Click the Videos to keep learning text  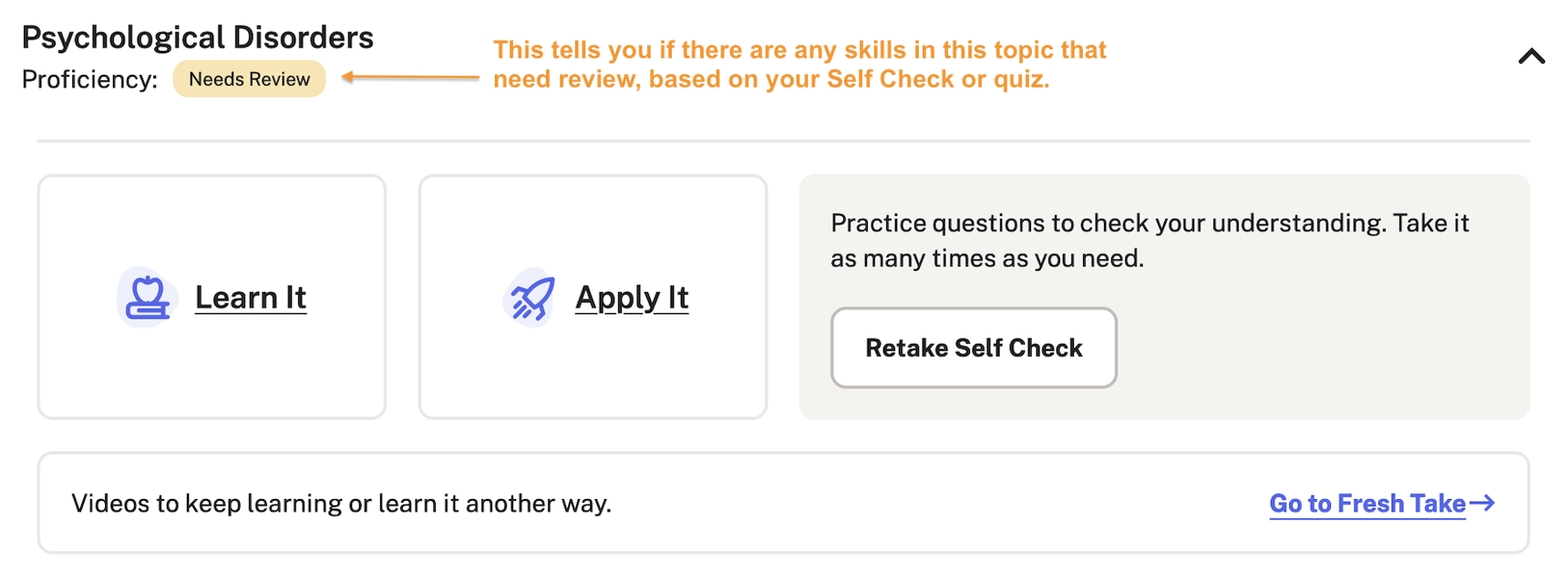point(341,504)
